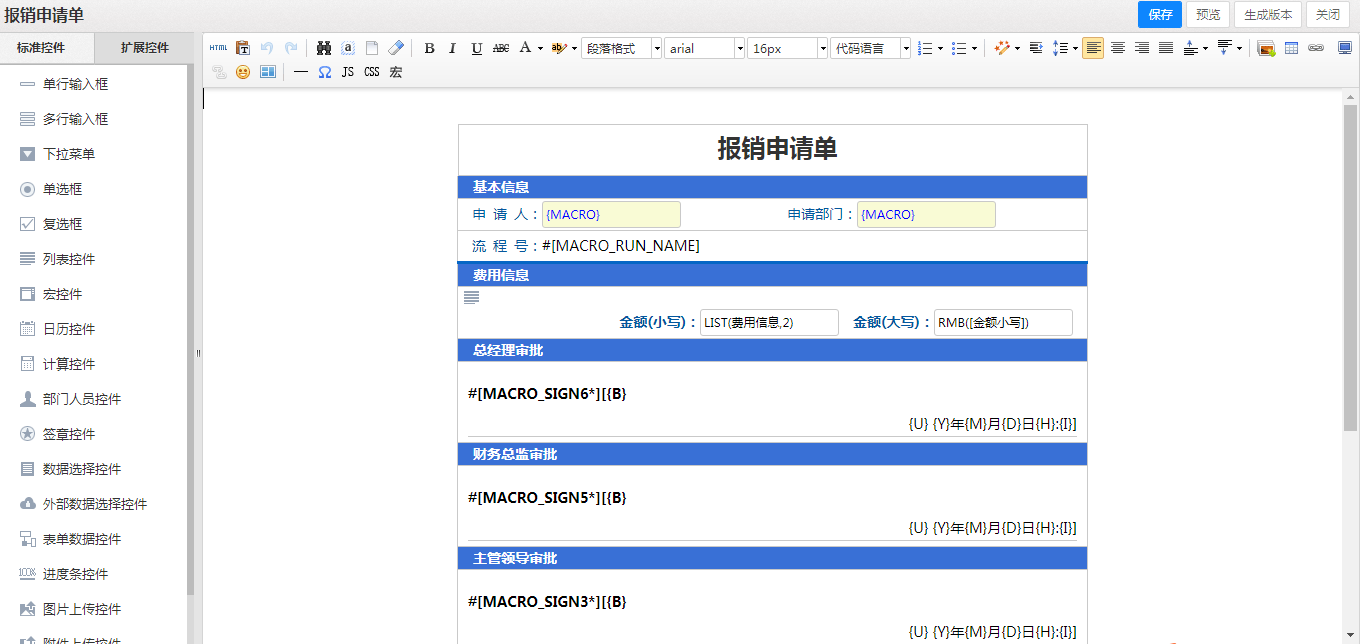The width and height of the screenshot is (1360, 644).
Task: Click the fullscreen monitor icon
Action: click(1344, 48)
